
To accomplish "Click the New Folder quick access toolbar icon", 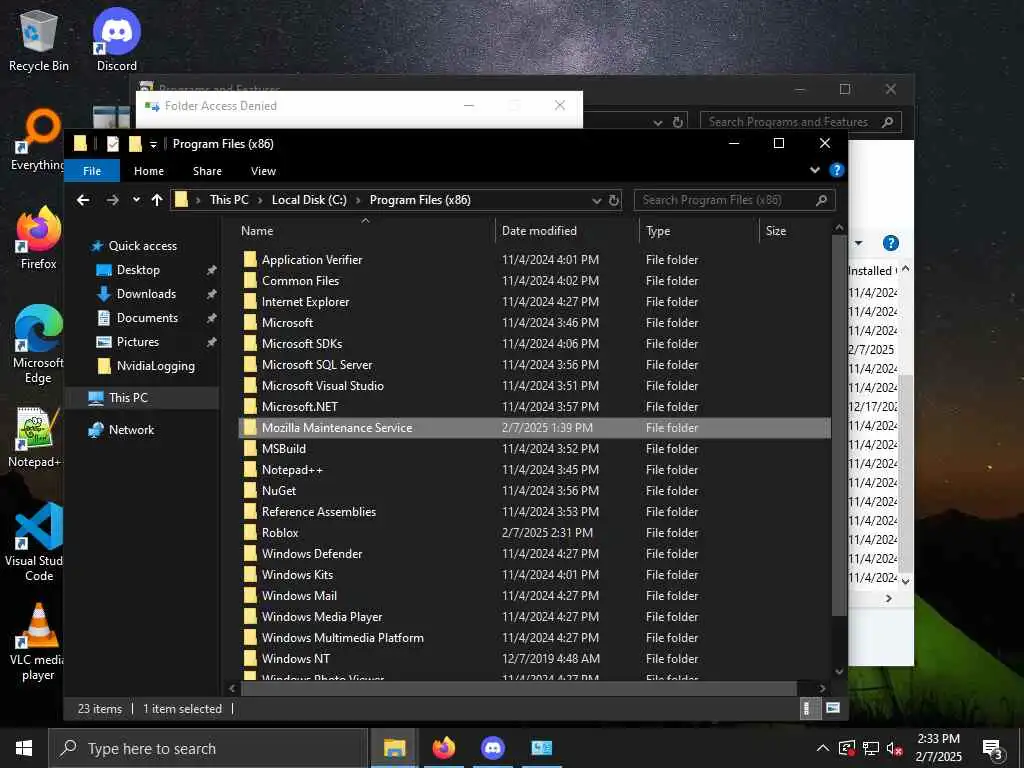I will (135, 144).
